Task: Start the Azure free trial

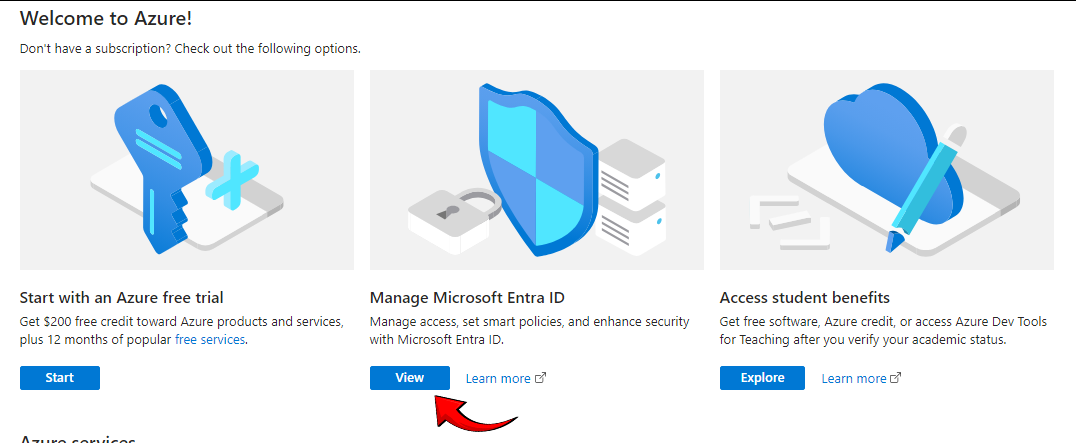Action: (60, 378)
